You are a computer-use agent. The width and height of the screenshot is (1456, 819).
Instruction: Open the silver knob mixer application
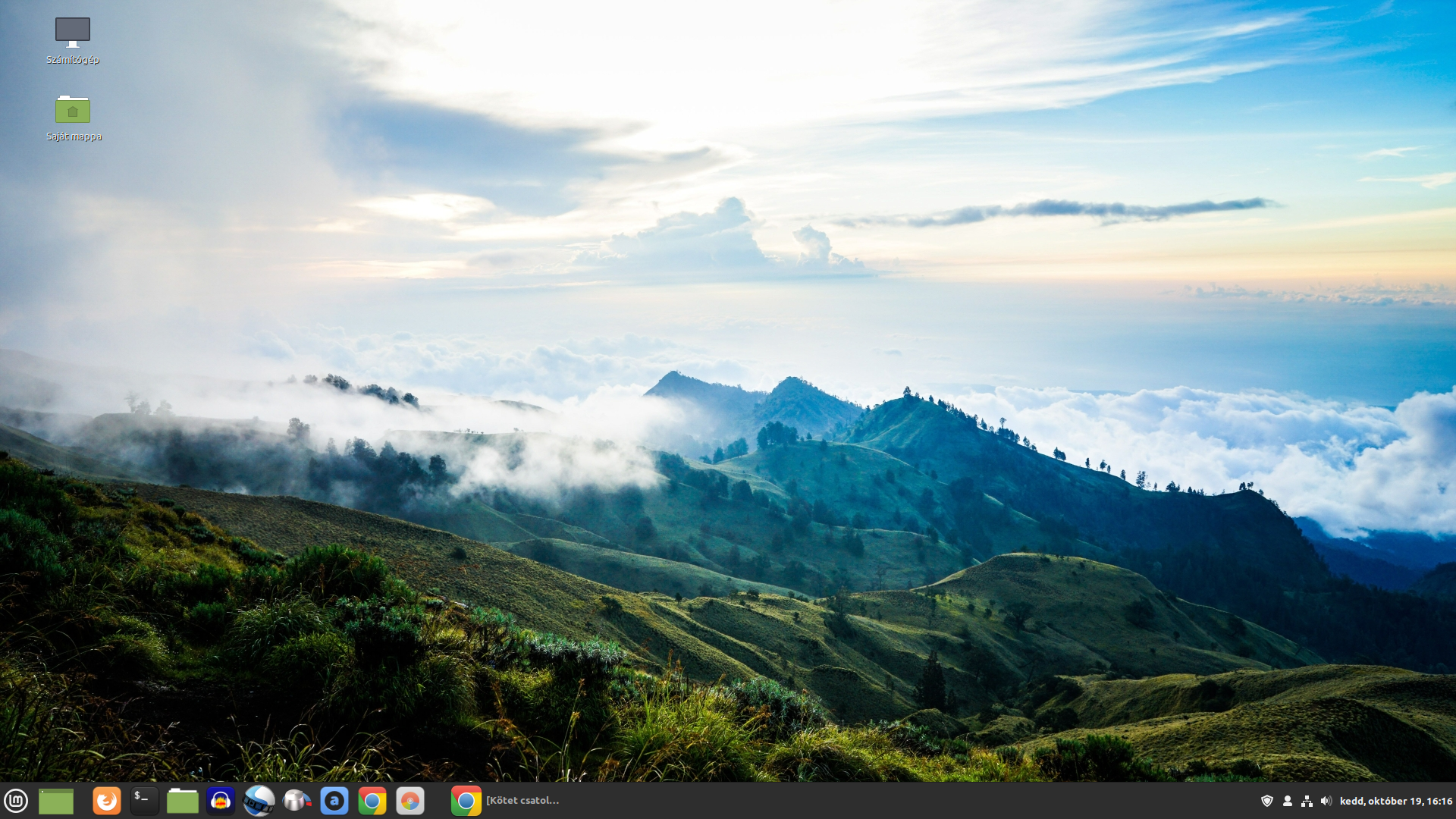pyautogui.click(x=297, y=801)
